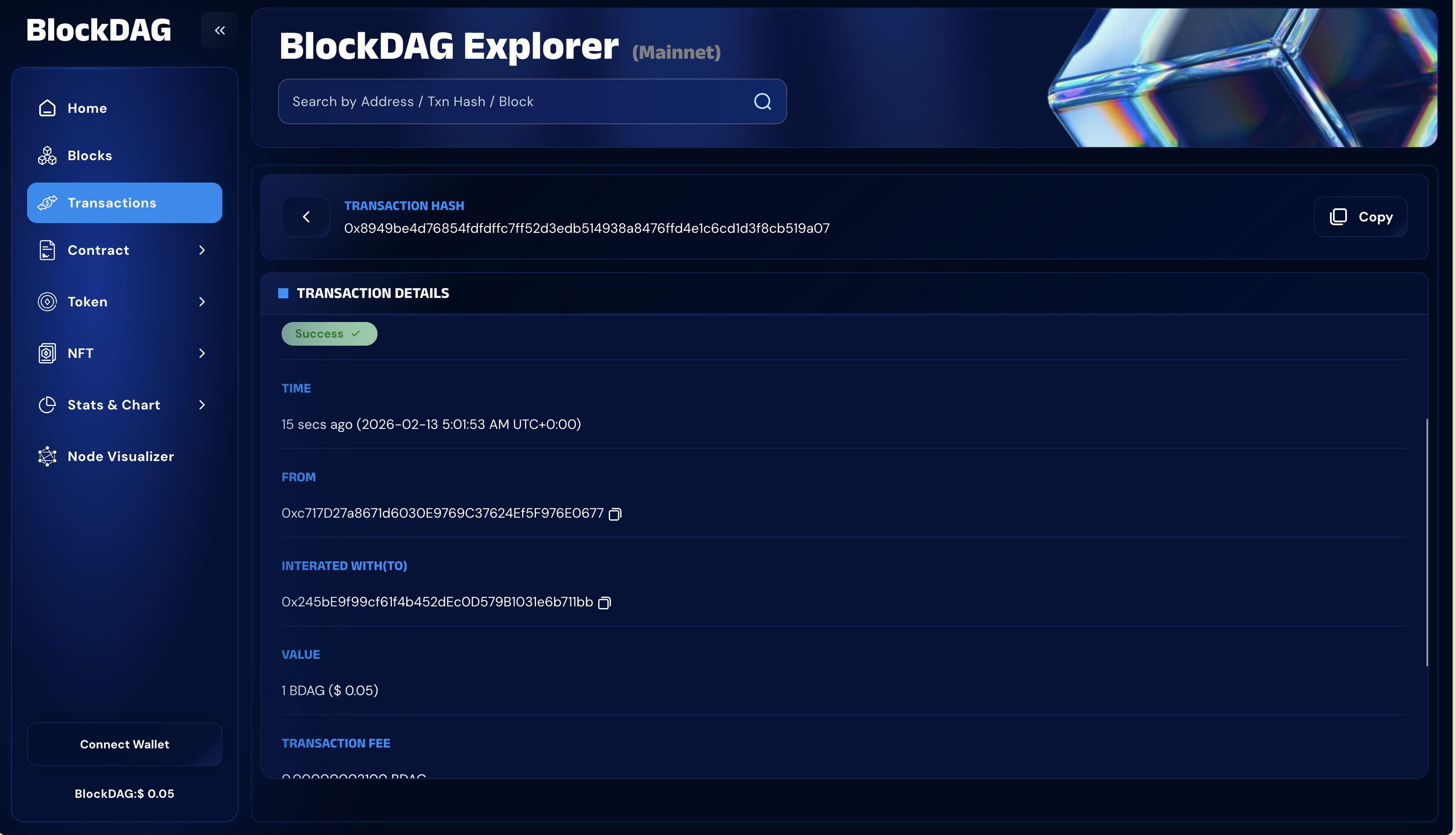Expand the Token submenu chevron
1456x835 pixels.
(x=202, y=302)
